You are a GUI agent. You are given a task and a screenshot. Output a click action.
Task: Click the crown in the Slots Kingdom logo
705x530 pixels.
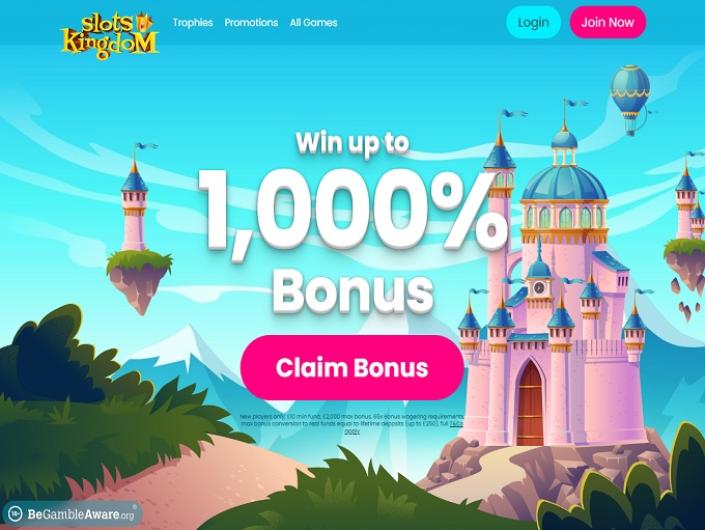click(145, 22)
